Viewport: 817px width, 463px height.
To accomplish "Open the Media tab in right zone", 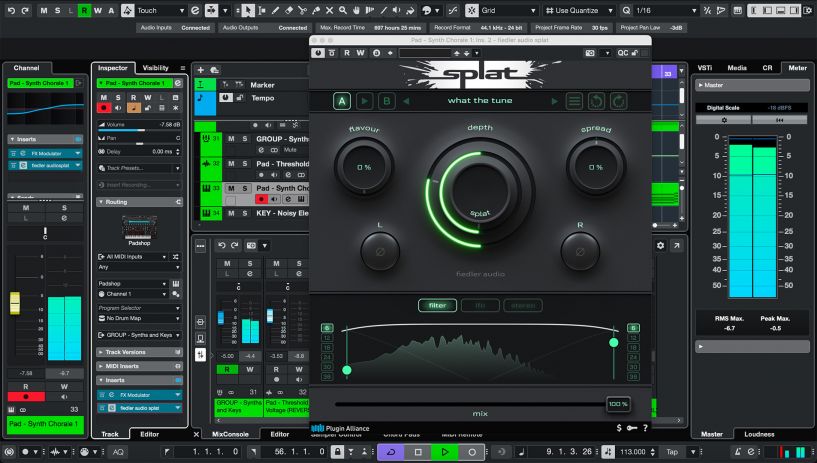I will pos(737,68).
